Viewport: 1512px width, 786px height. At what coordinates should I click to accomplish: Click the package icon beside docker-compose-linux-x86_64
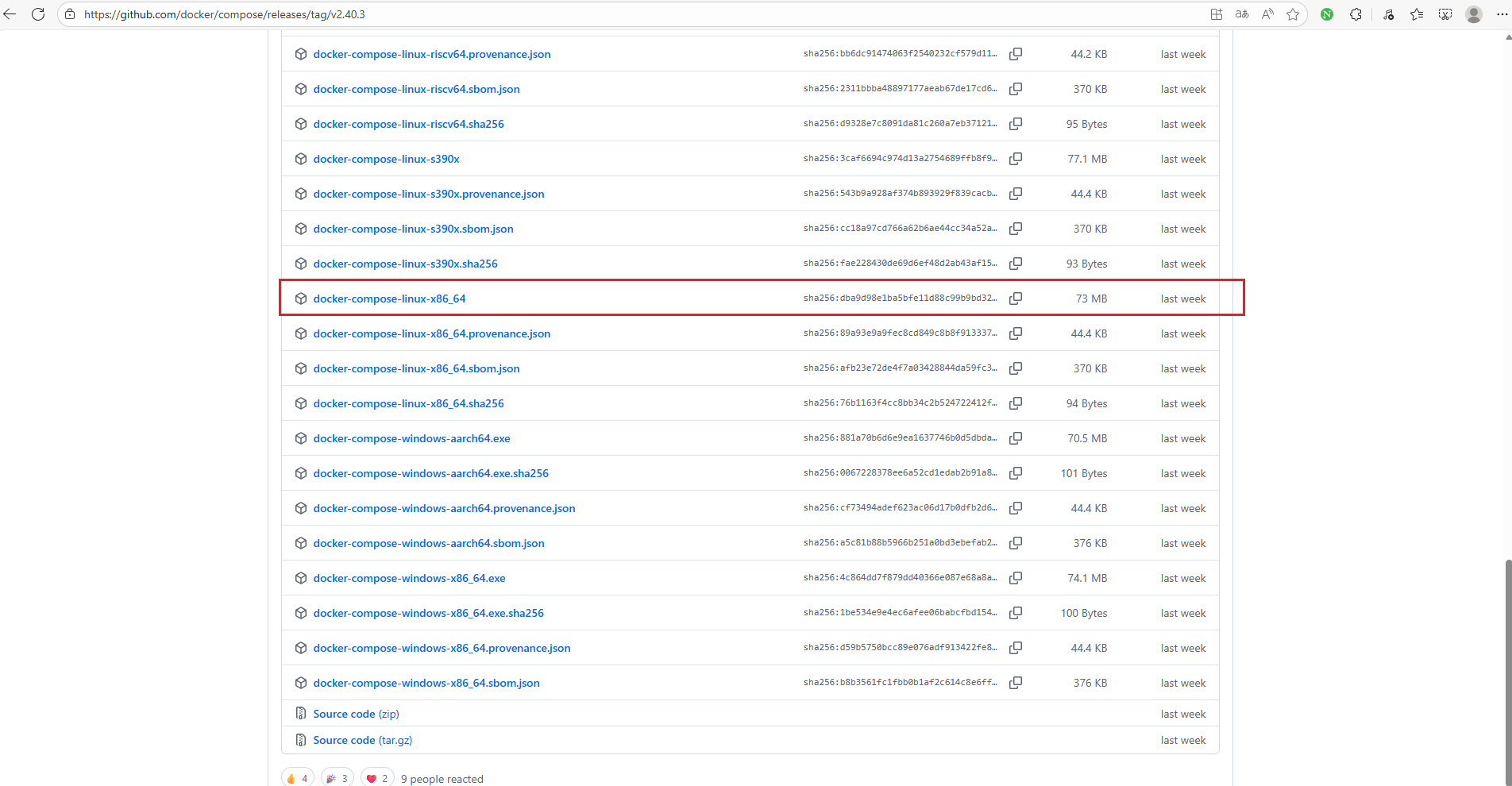click(x=301, y=299)
